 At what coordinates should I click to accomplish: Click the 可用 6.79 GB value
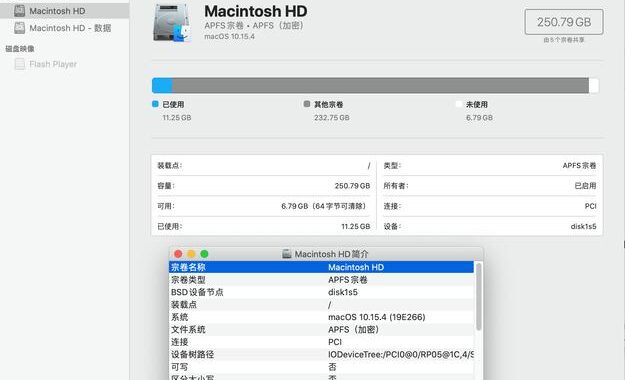tap(323, 206)
